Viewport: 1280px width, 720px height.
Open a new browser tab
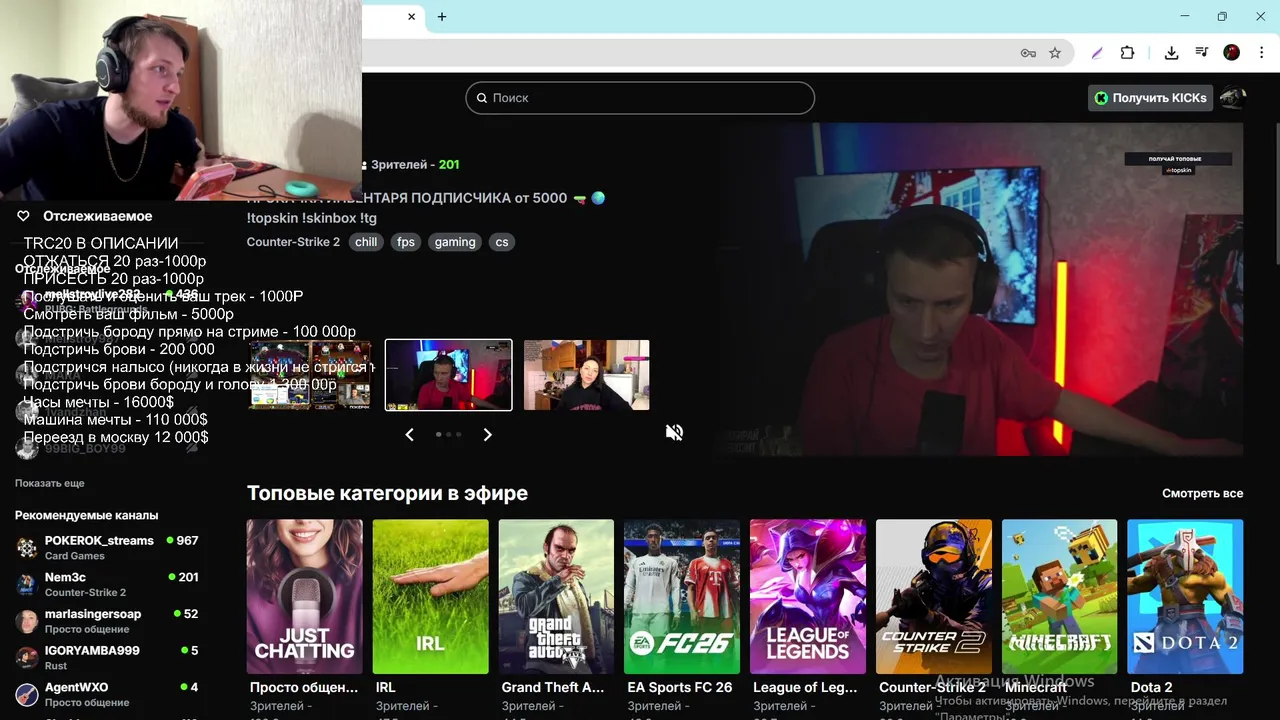point(442,16)
